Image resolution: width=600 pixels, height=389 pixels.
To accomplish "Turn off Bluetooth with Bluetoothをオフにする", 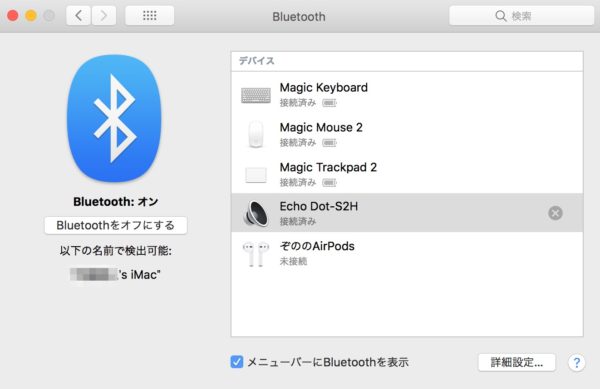I will click(116, 225).
